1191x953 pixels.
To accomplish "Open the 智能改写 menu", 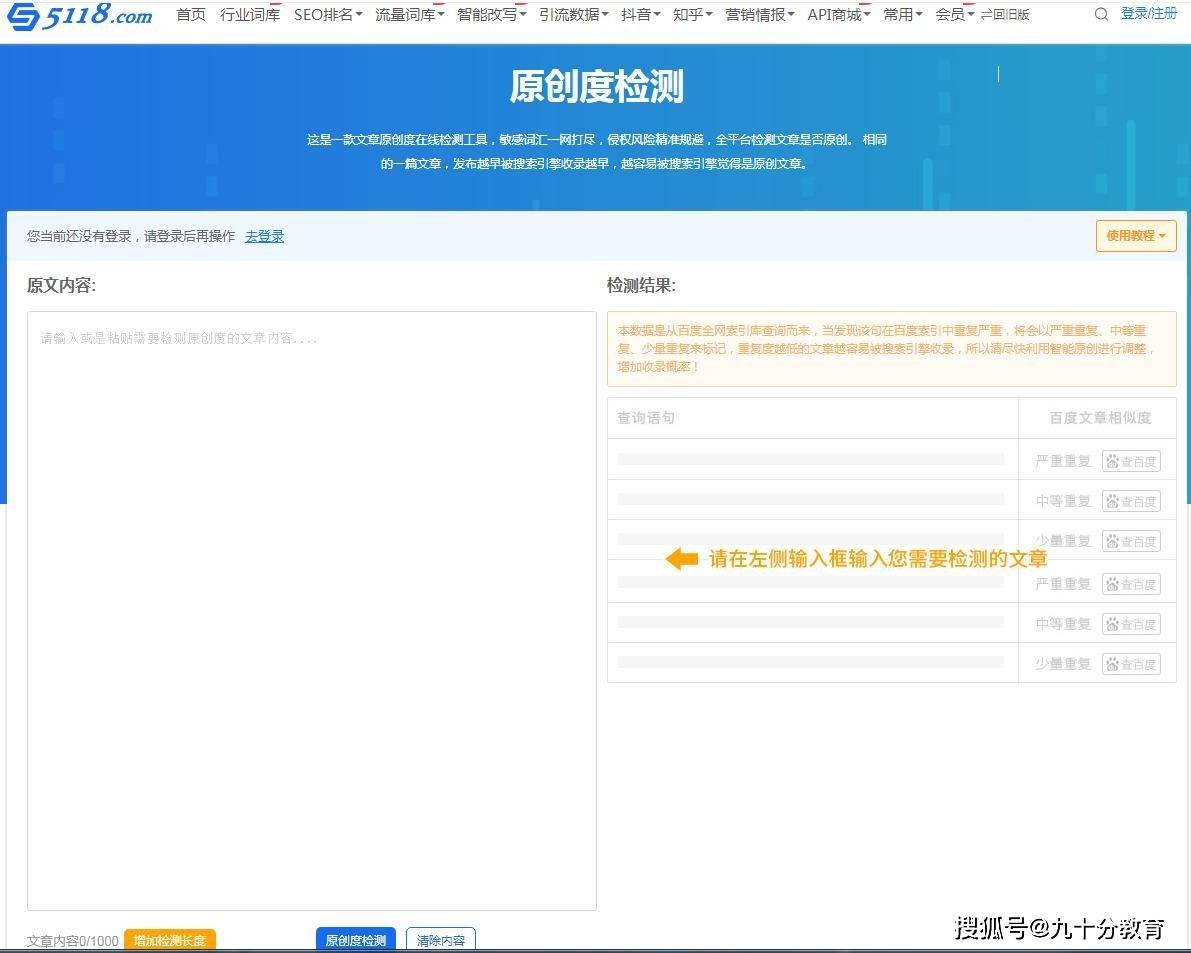I will pyautogui.click(x=491, y=15).
